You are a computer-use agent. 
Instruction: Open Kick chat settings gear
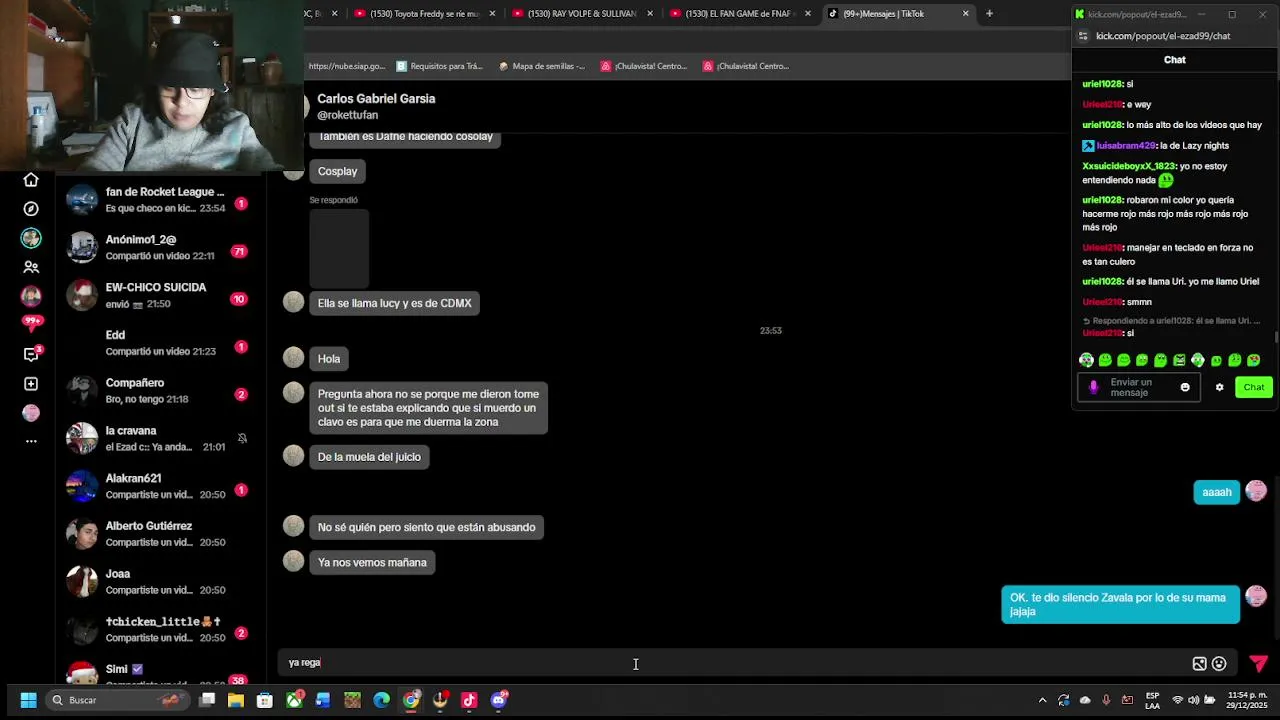tap(1219, 387)
